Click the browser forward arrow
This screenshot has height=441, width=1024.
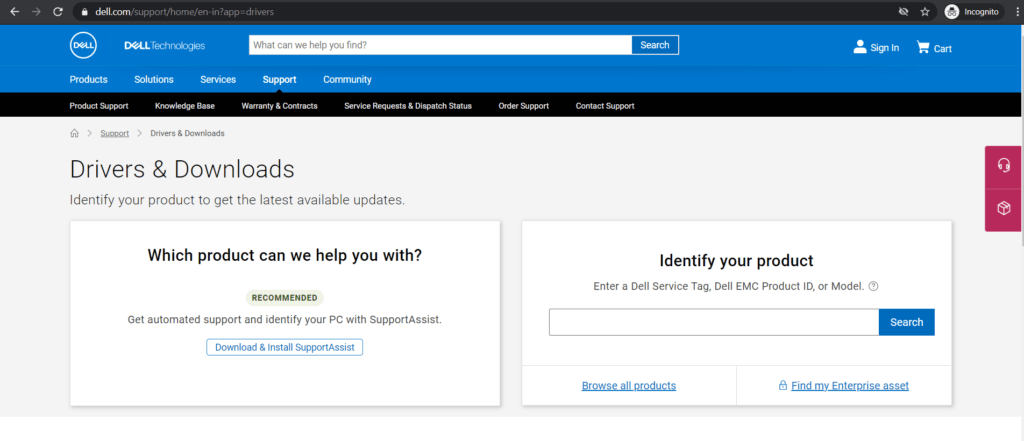coord(36,12)
